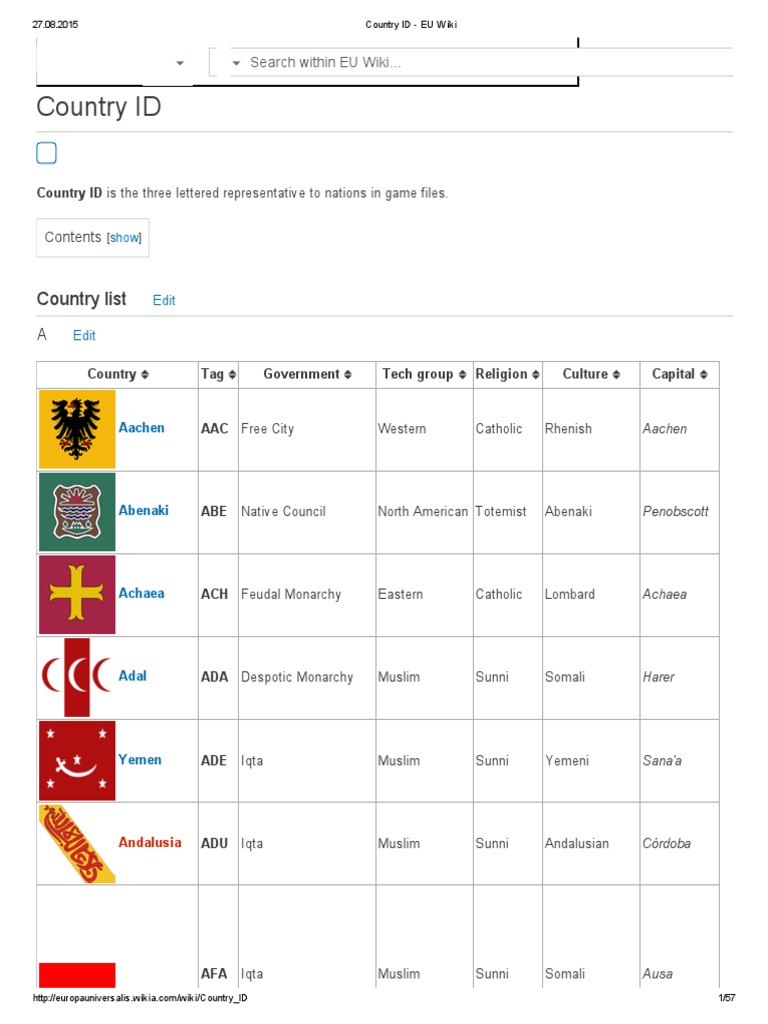Screen dimensions: 768x1024
Task: Click Edit beside Country list heading
Action: (164, 300)
